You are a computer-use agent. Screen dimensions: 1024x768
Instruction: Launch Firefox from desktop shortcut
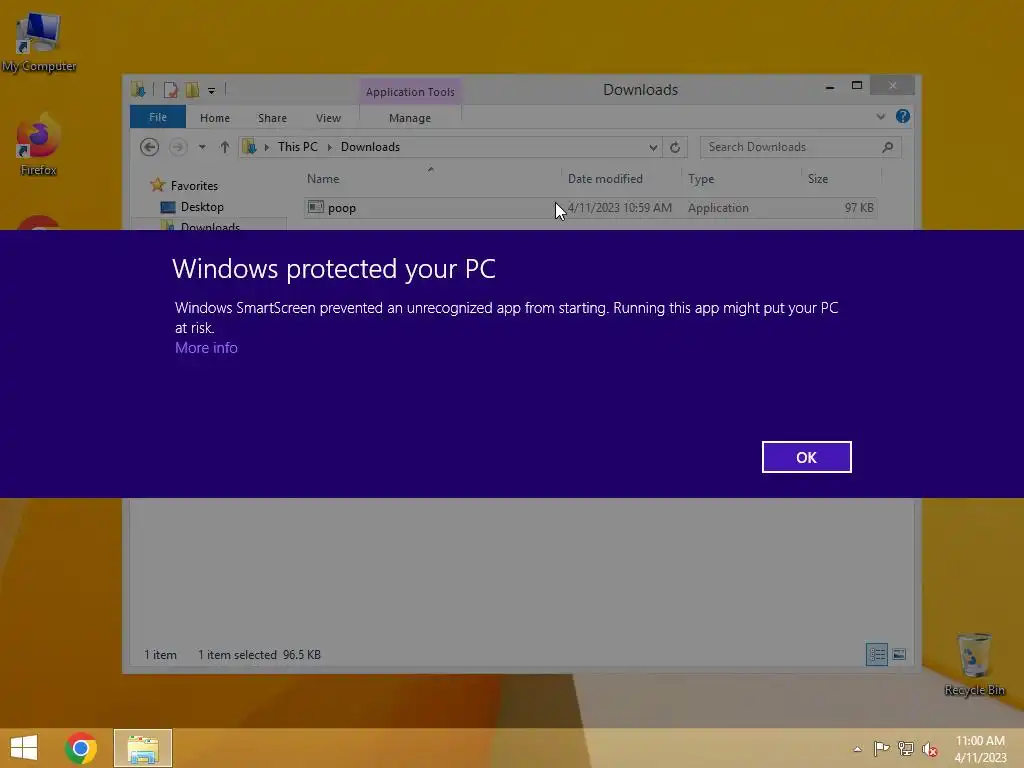(39, 145)
